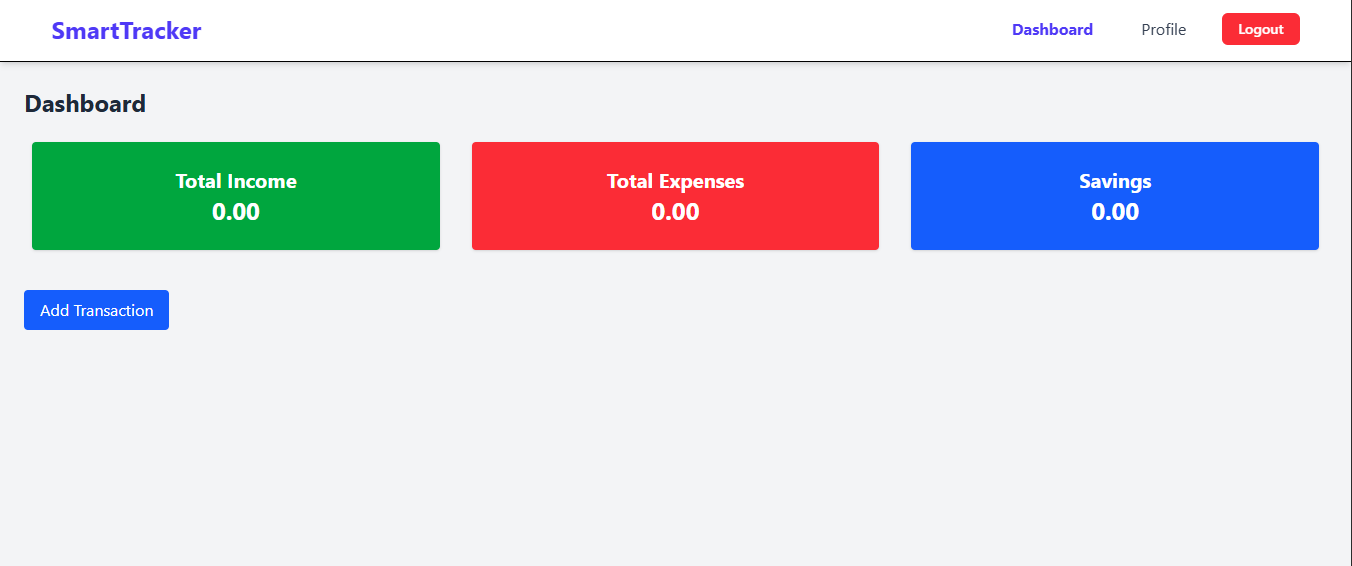Image resolution: width=1352 pixels, height=566 pixels.
Task: Click the gap between Income and Expenses cards
Action: click(x=456, y=196)
